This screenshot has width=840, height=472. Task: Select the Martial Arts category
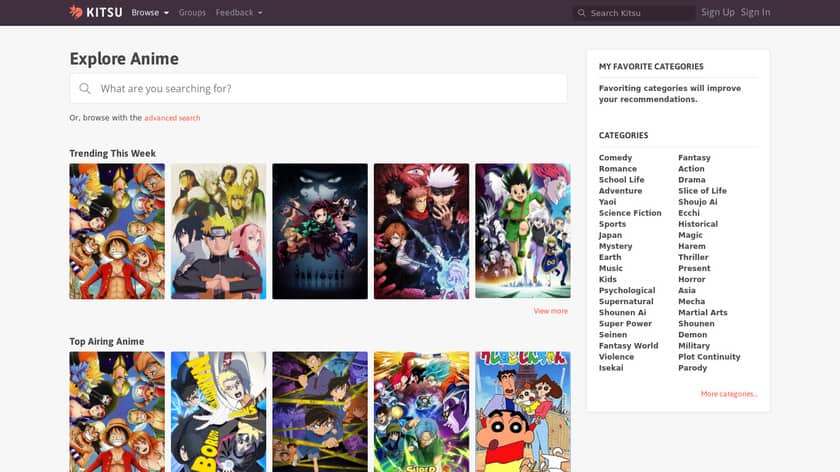[x=703, y=313]
